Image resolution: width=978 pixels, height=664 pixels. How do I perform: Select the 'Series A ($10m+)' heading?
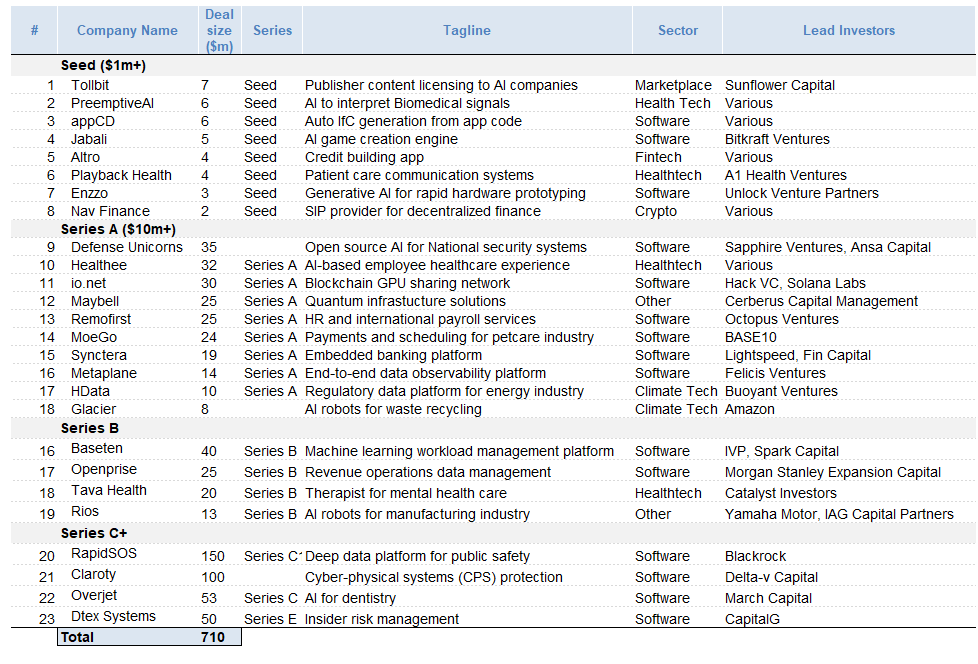pyautogui.click(x=118, y=229)
